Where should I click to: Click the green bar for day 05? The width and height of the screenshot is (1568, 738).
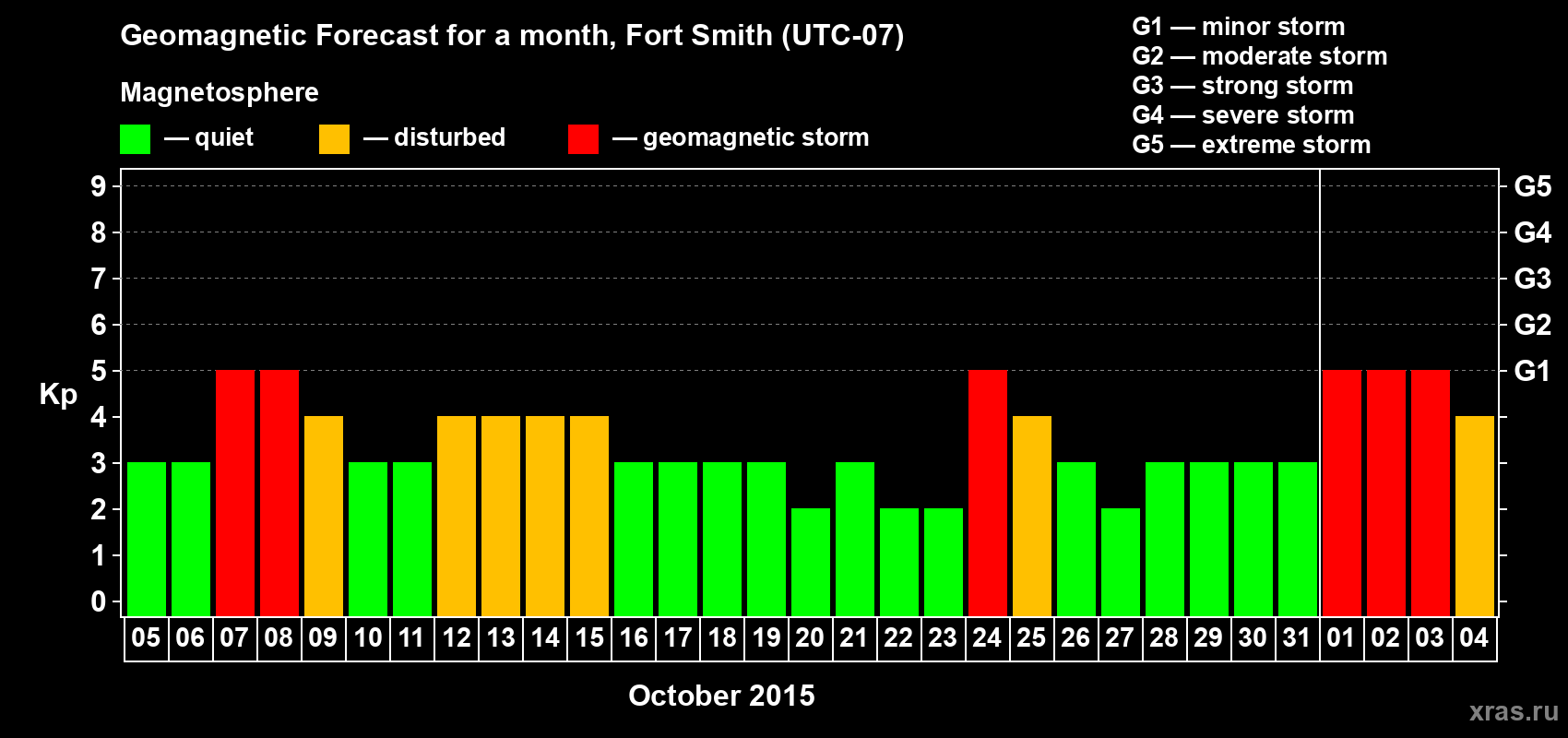(147, 540)
